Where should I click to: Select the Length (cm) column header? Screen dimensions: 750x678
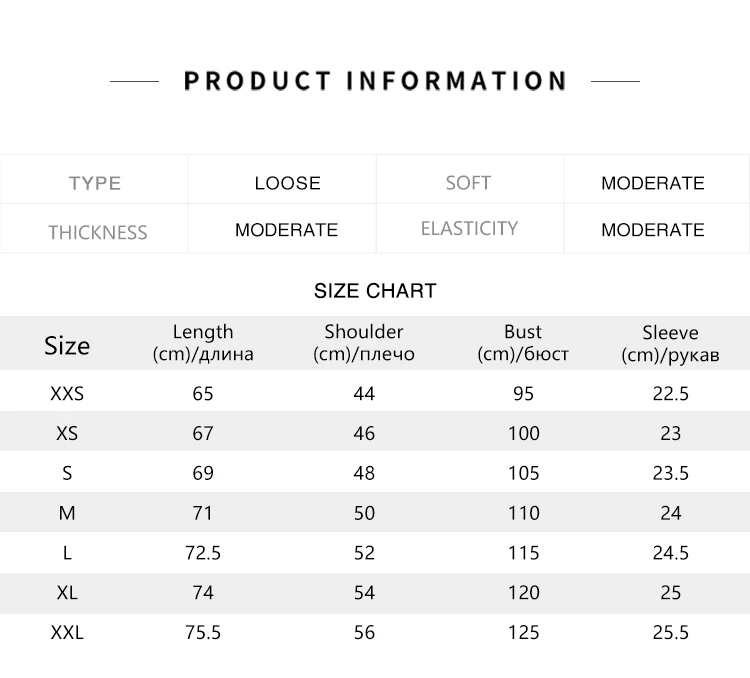point(203,343)
